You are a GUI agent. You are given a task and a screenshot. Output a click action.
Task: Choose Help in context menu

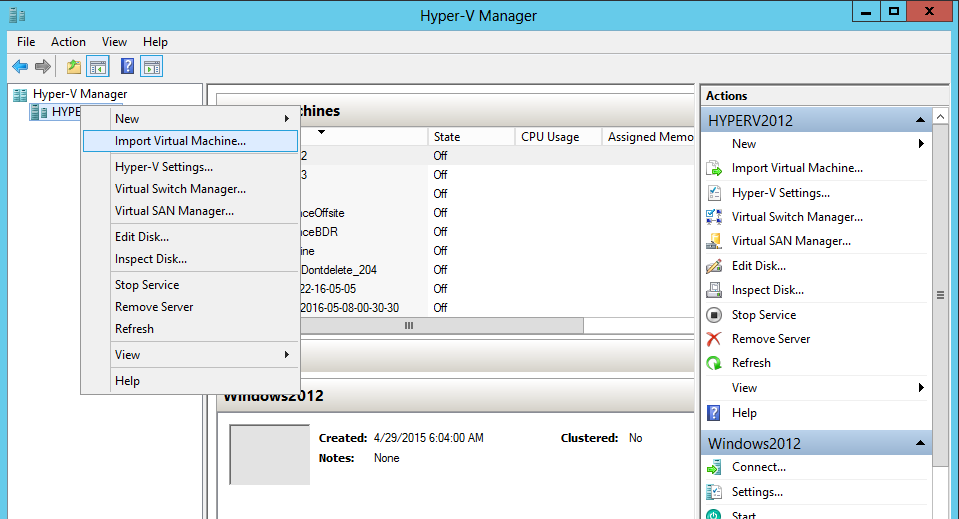(x=190, y=381)
